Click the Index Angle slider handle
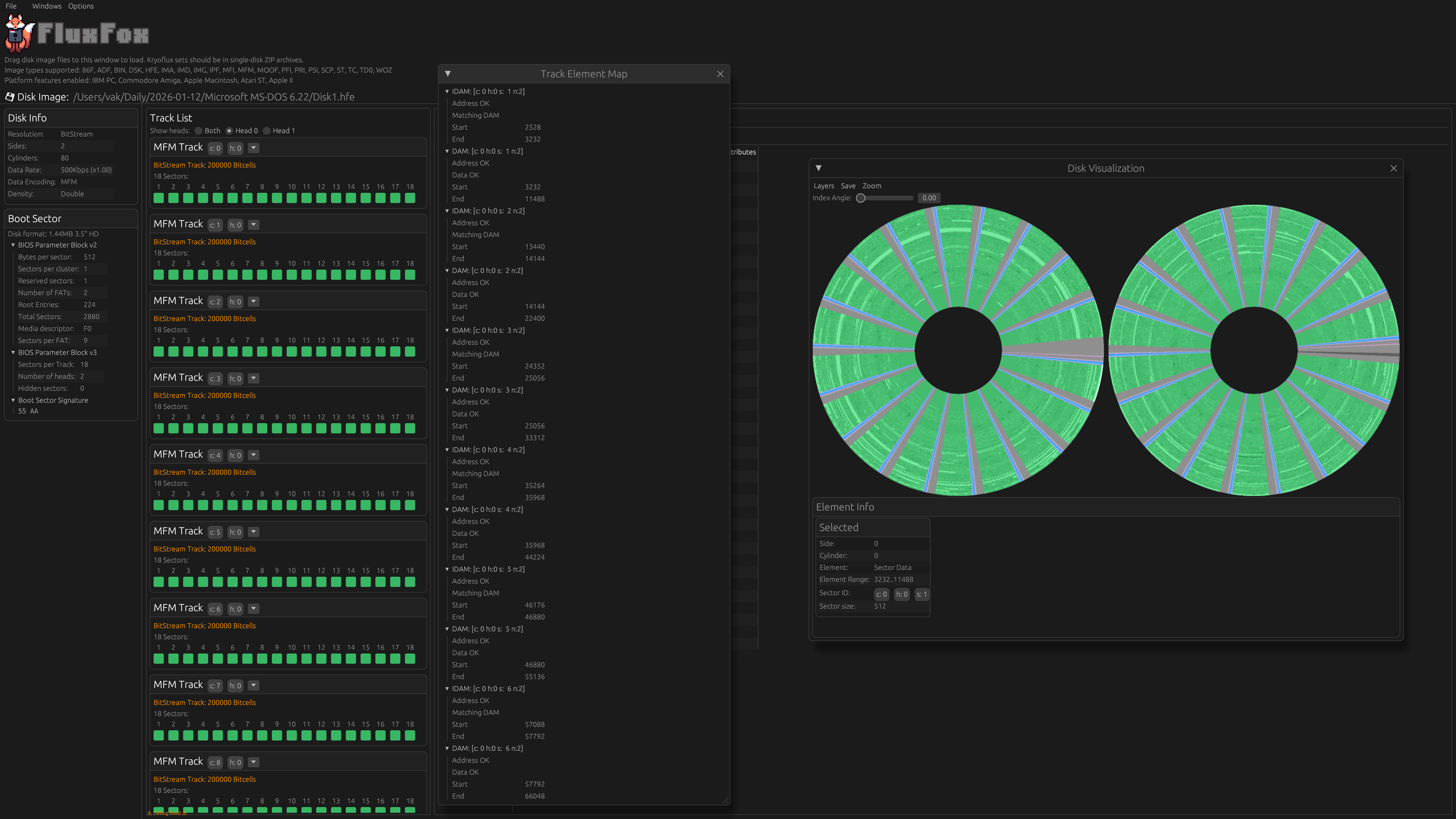1456x819 pixels. tap(861, 198)
